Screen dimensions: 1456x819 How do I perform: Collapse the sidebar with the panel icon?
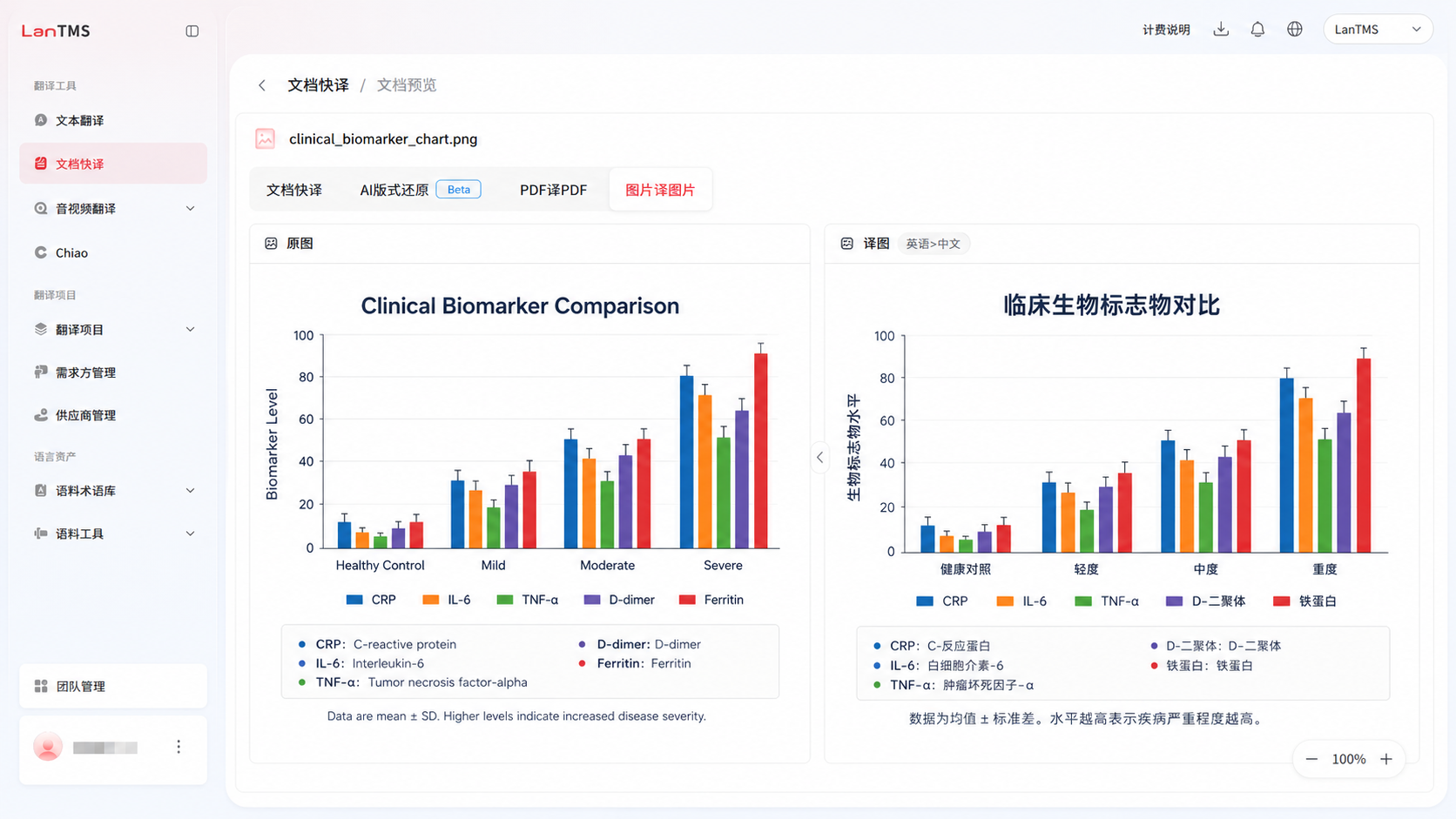pos(192,31)
